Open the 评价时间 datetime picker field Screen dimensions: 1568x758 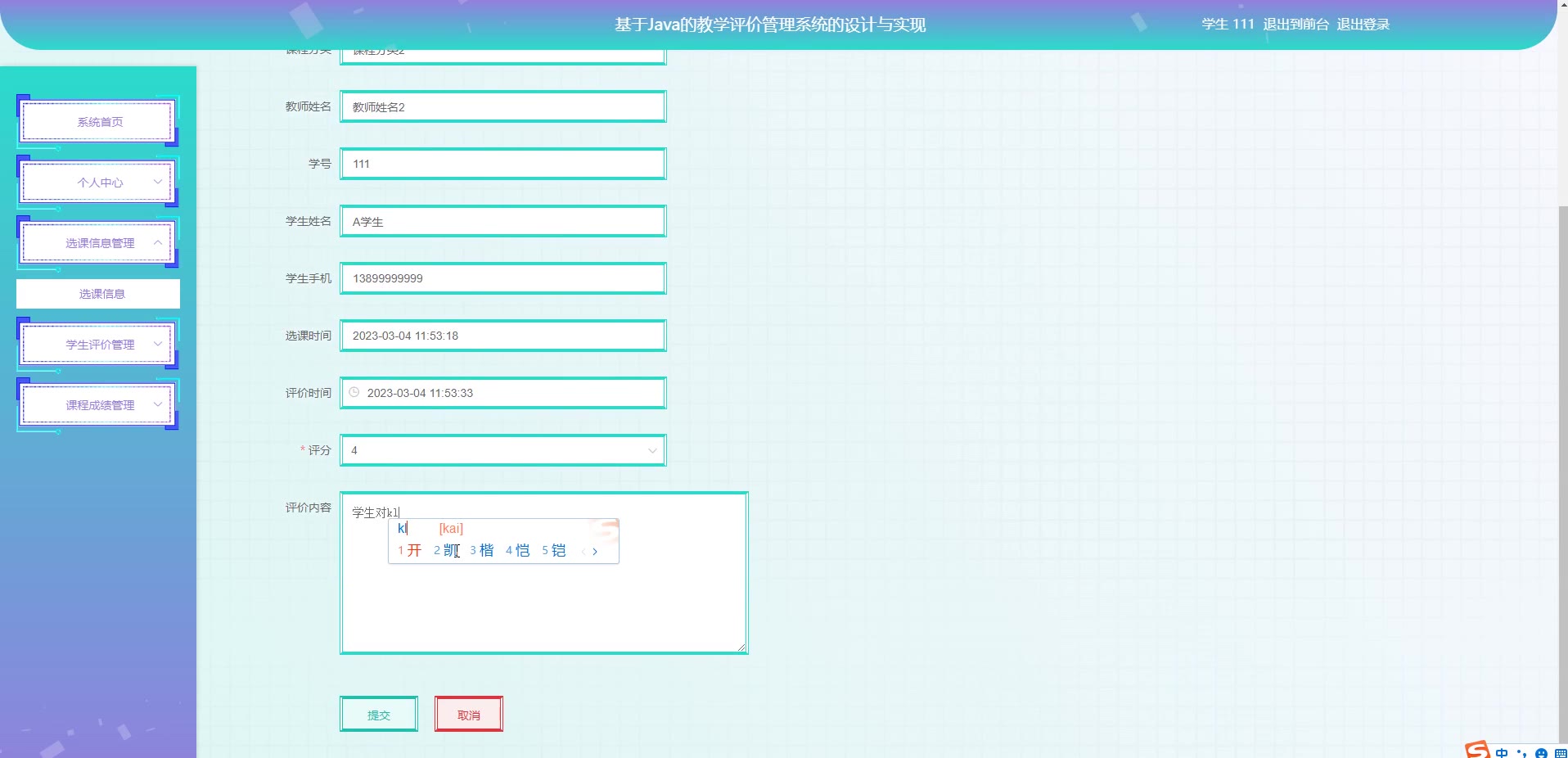point(503,393)
